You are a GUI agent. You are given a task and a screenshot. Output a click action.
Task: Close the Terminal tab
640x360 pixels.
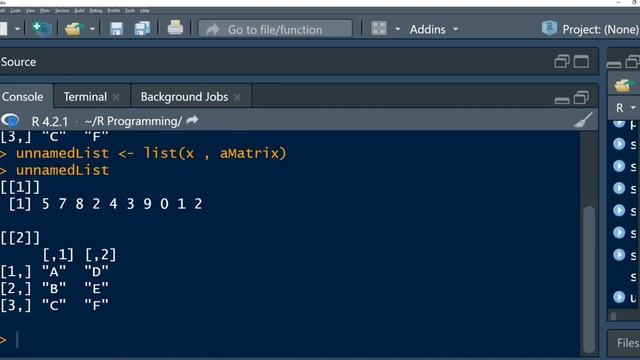click(x=116, y=97)
